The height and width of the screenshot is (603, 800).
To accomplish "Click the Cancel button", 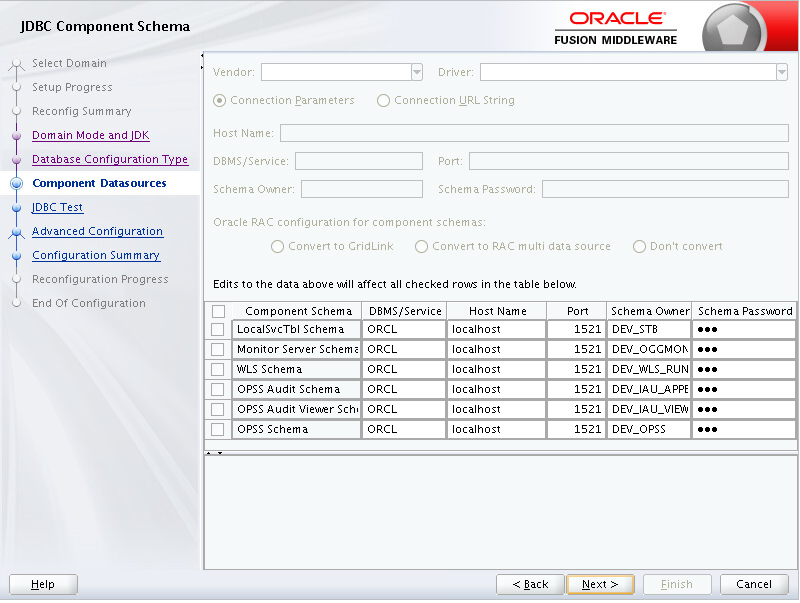I will coord(754,585).
